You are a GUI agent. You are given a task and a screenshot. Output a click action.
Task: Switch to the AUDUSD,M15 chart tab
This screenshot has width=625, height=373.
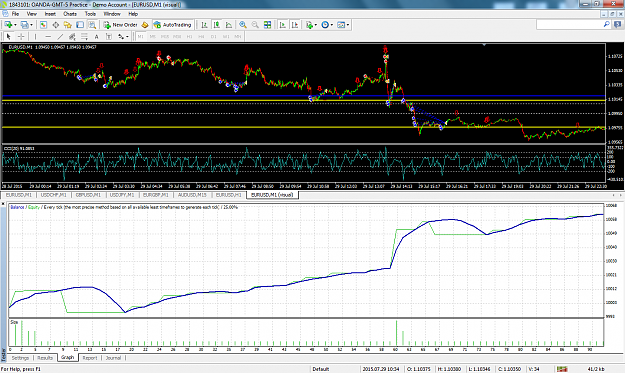[192, 195]
